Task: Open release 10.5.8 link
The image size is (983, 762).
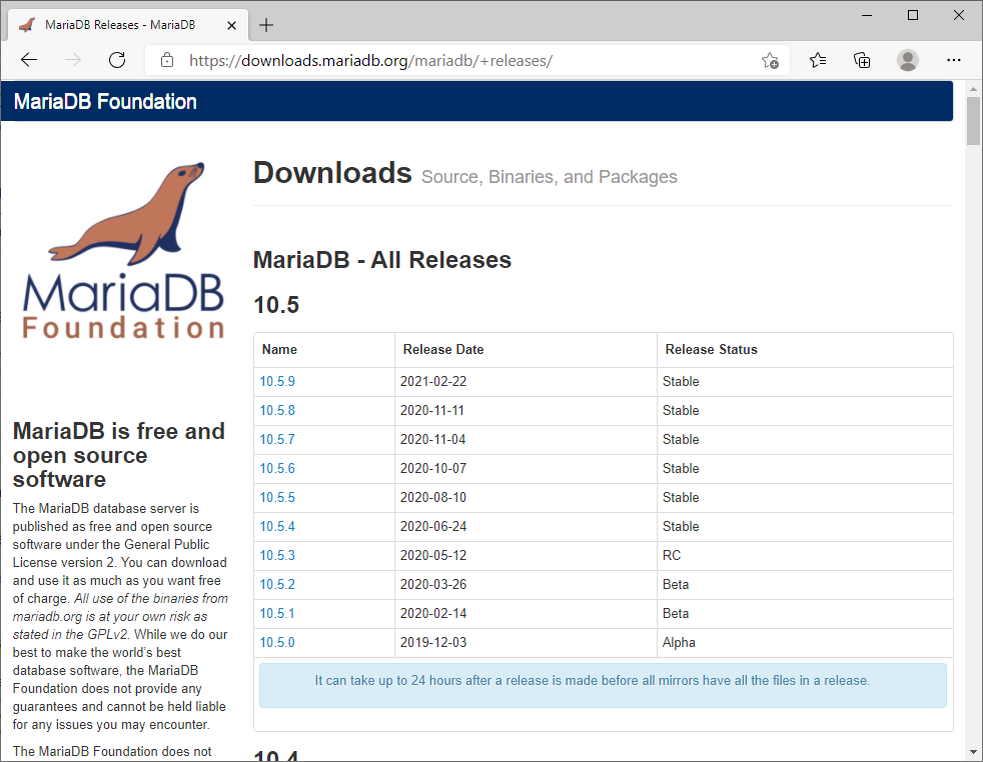Action: [277, 410]
